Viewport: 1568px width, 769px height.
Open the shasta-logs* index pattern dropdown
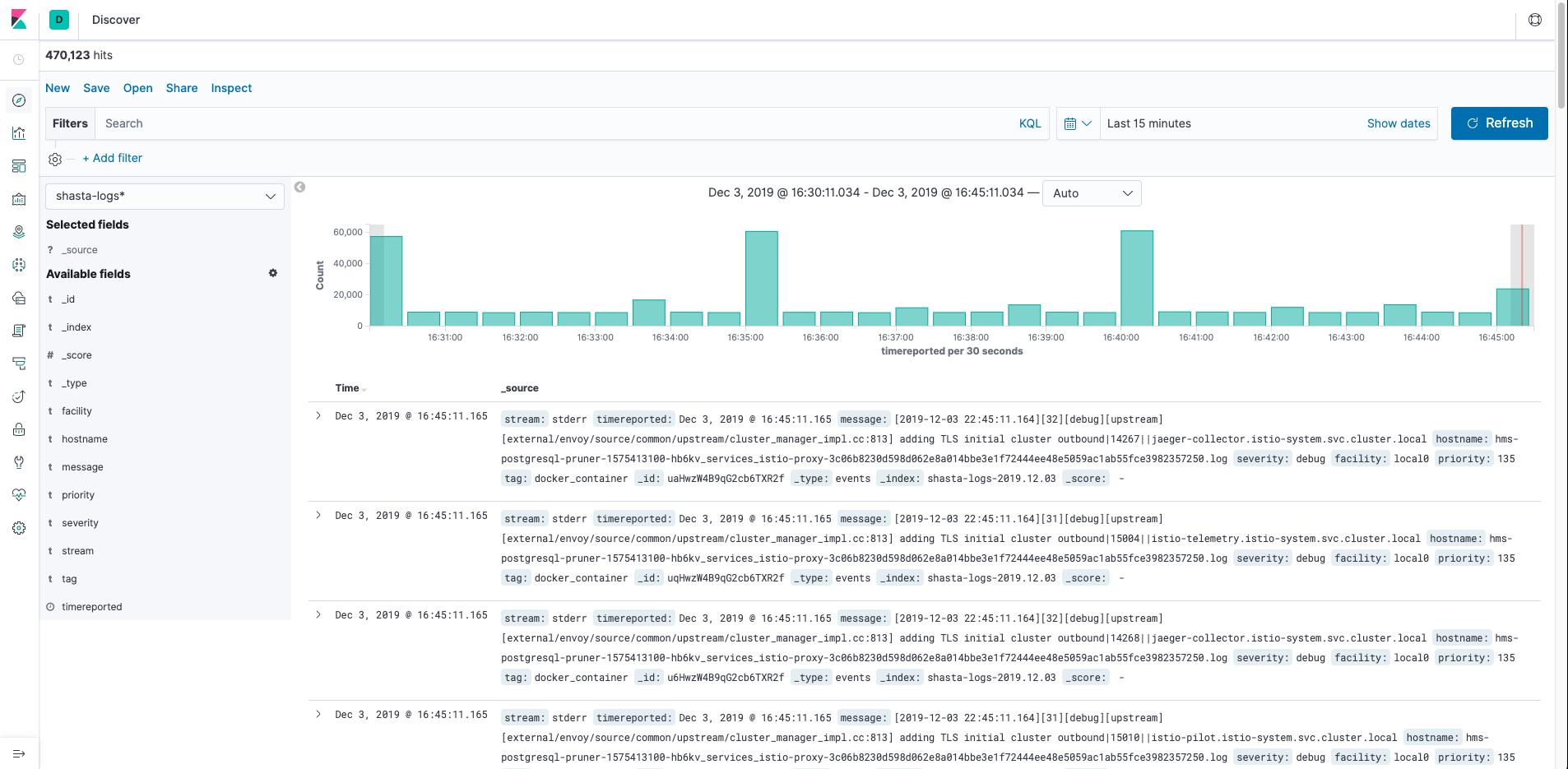[165, 196]
